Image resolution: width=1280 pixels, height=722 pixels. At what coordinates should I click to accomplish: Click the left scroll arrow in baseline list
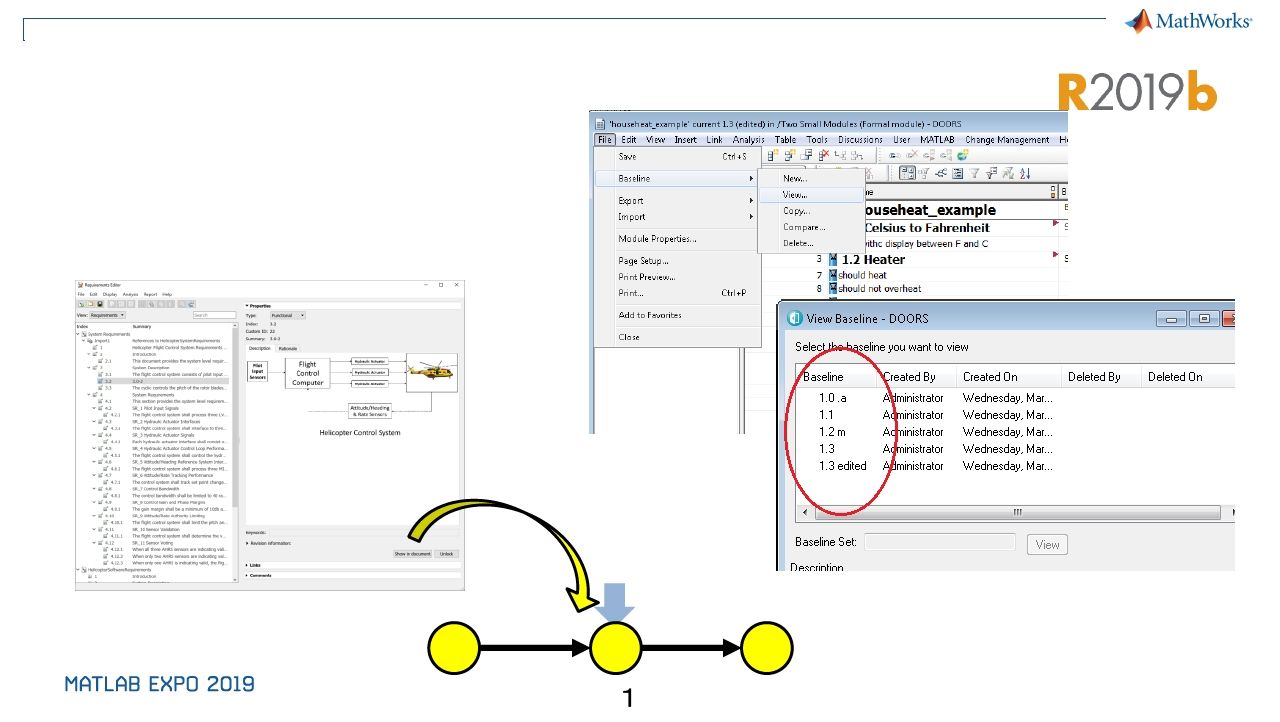point(804,512)
